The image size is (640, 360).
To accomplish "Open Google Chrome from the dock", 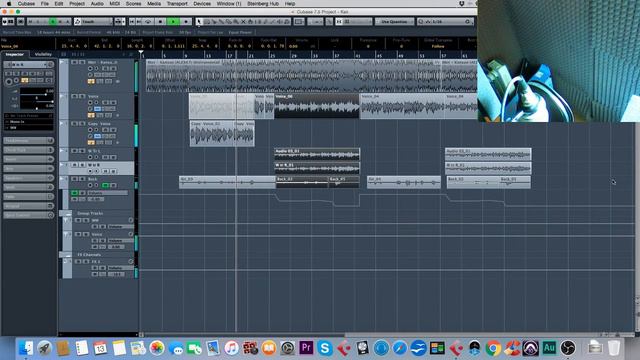I will [493, 348].
